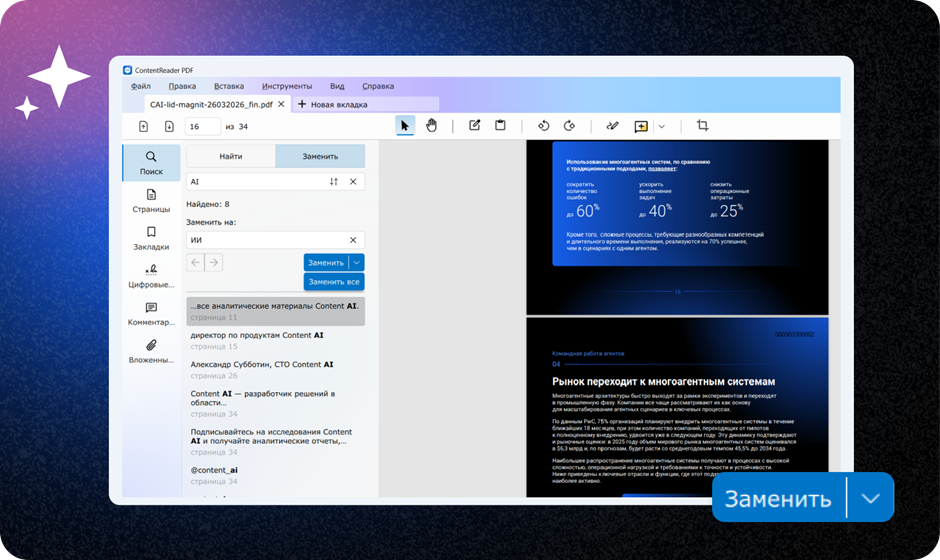Open the Файл menu
The height and width of the screenshot is (560, 940).
pyautogui.click(x=141, y=86)
